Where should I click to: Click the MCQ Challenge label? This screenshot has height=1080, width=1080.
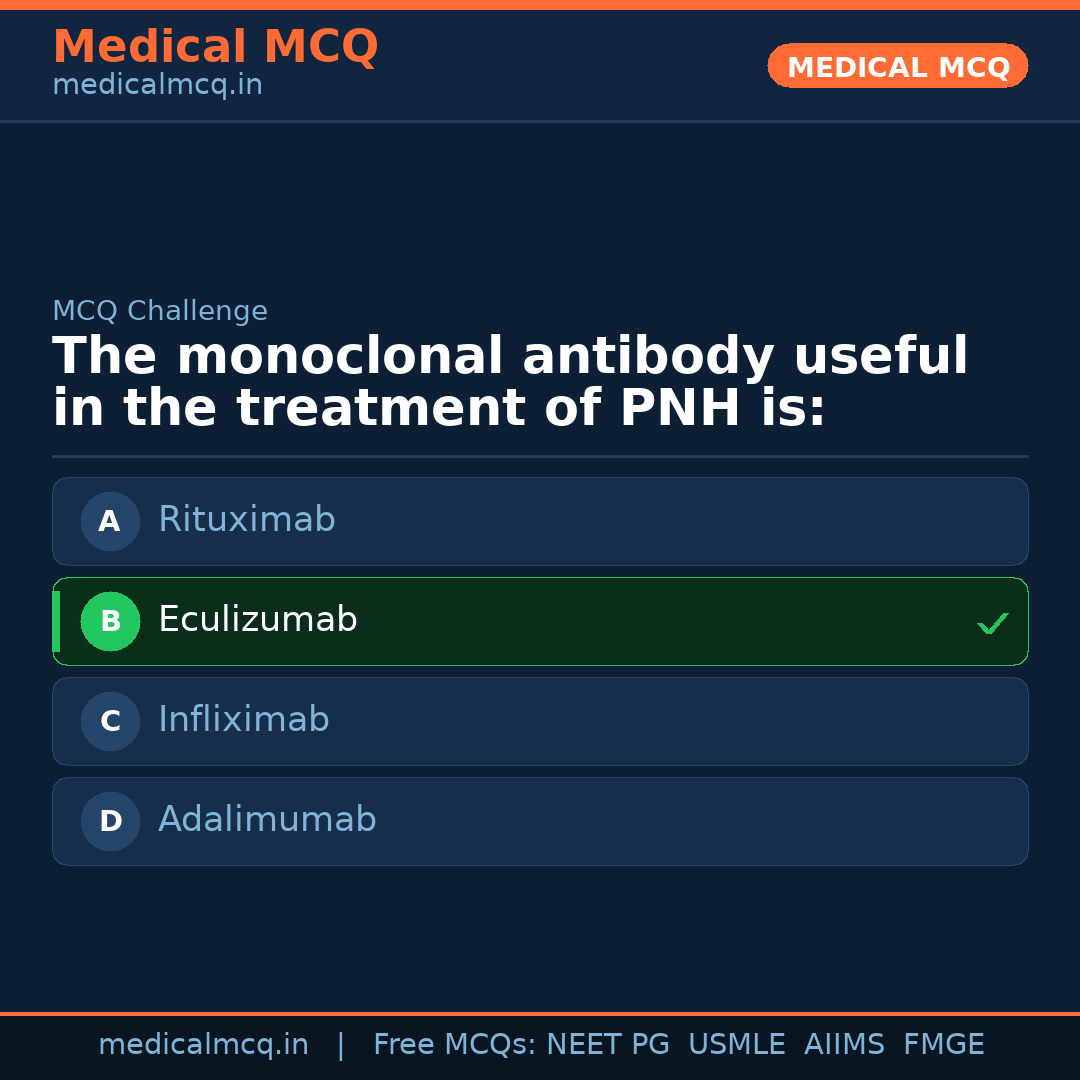(160, 311)
